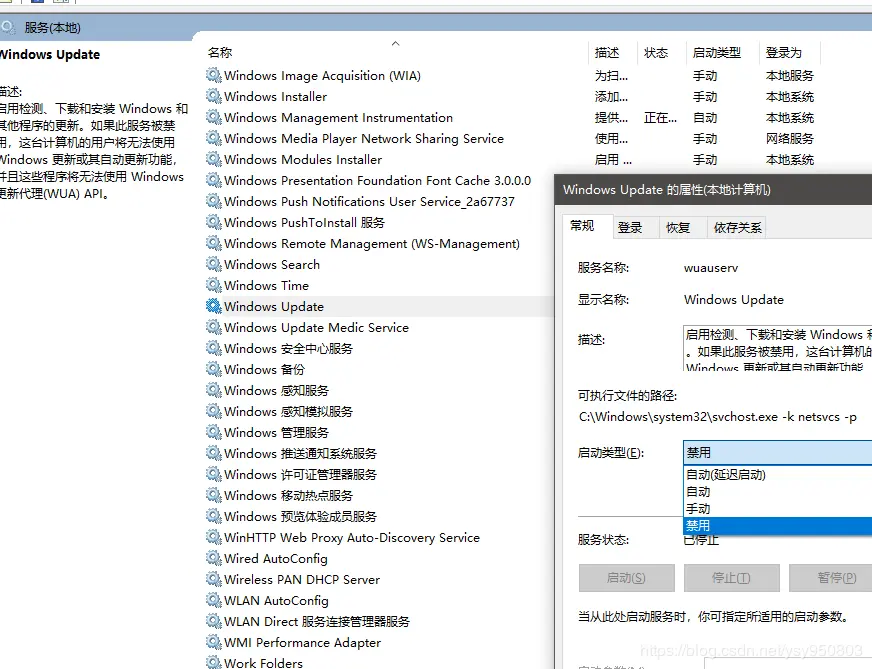Image resolution: width=872 pixels, height=669 pixels.
Task: Click gear icon of WLAN AutoConfig
Action: 214,599
